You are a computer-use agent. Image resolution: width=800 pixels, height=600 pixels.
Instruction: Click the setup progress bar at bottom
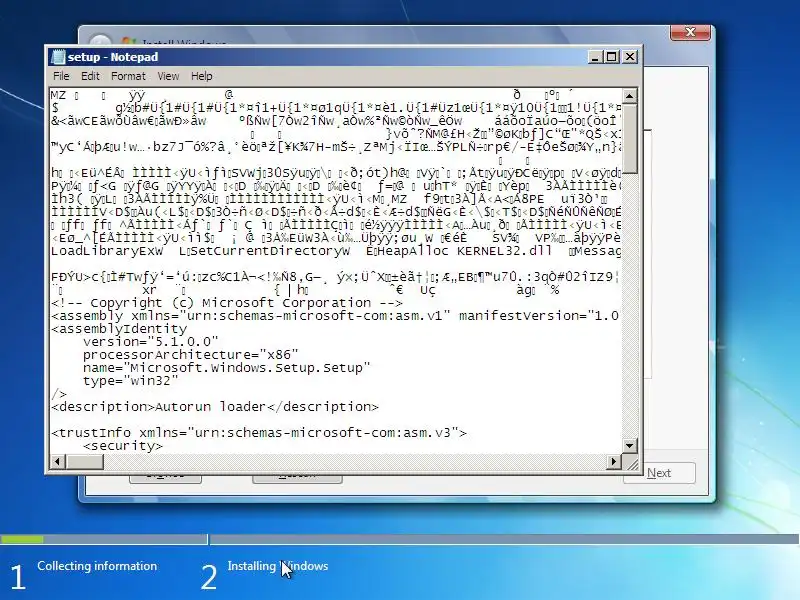coord(399,539)
